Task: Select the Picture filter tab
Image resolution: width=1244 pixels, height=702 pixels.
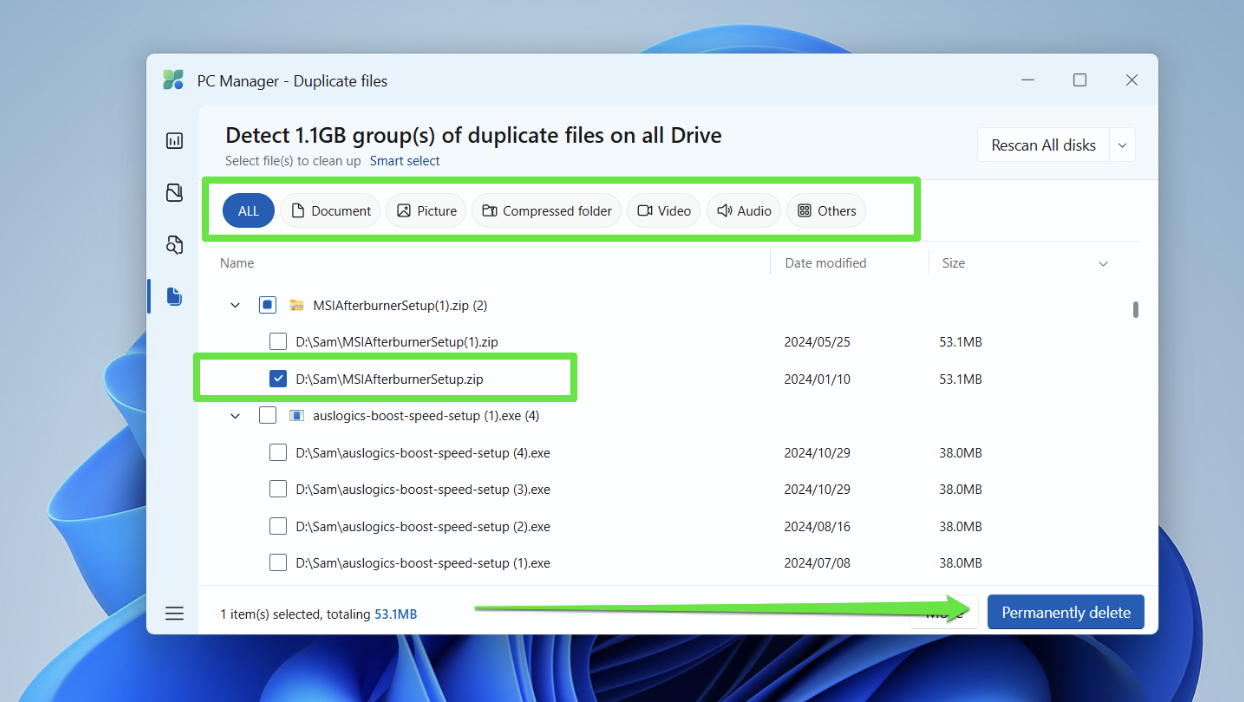Action: point(426,210)
